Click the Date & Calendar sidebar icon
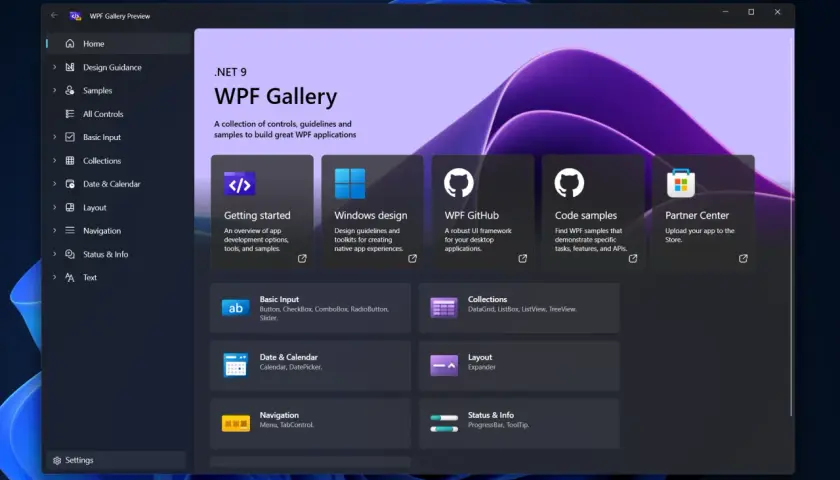The image size is (840, 480). (70, 184)
